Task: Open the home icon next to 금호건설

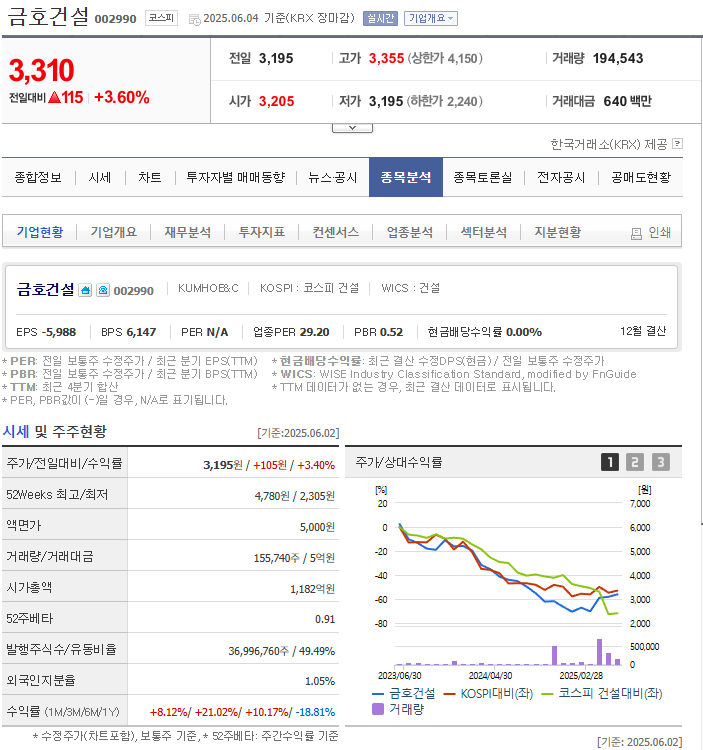Action: click(85, 290)
